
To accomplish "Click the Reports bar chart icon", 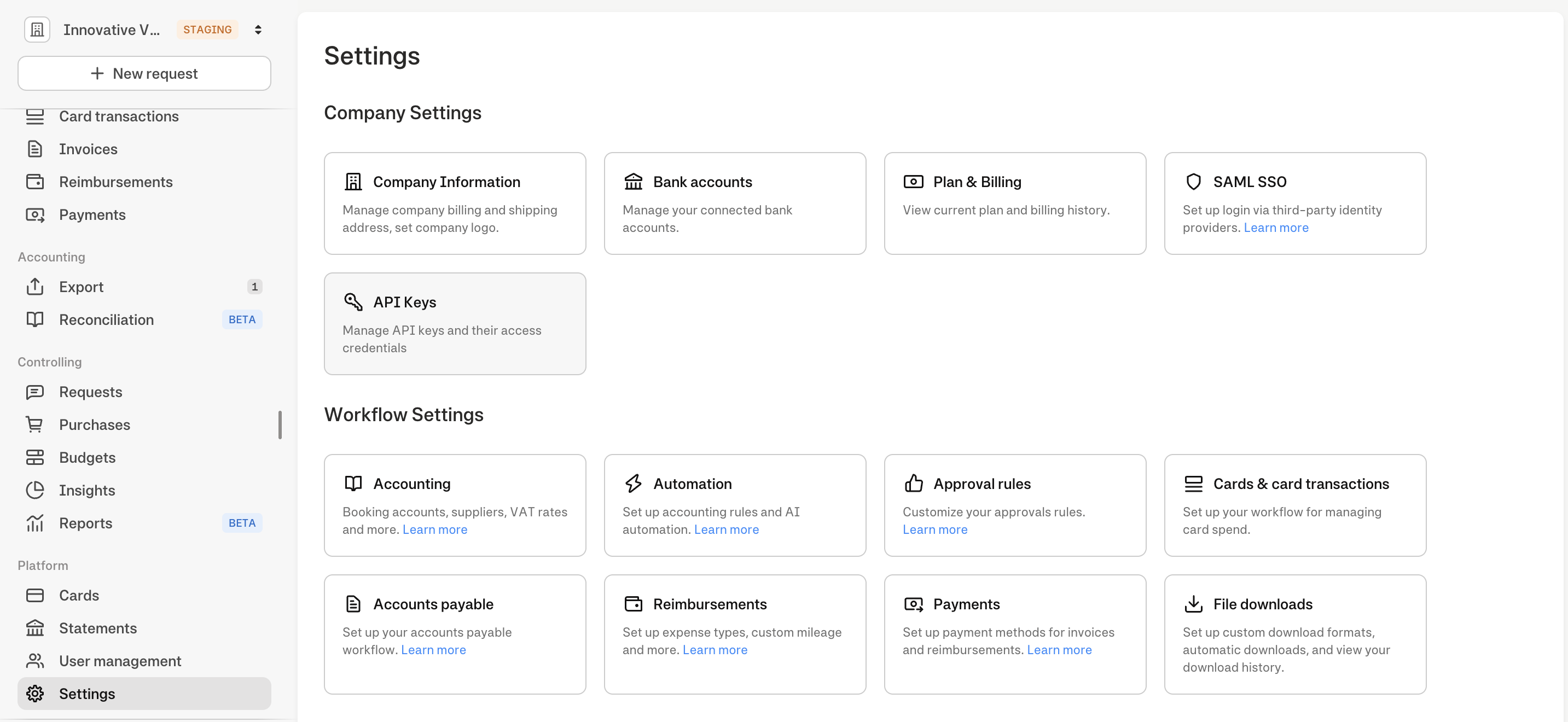I will [34, 522].
